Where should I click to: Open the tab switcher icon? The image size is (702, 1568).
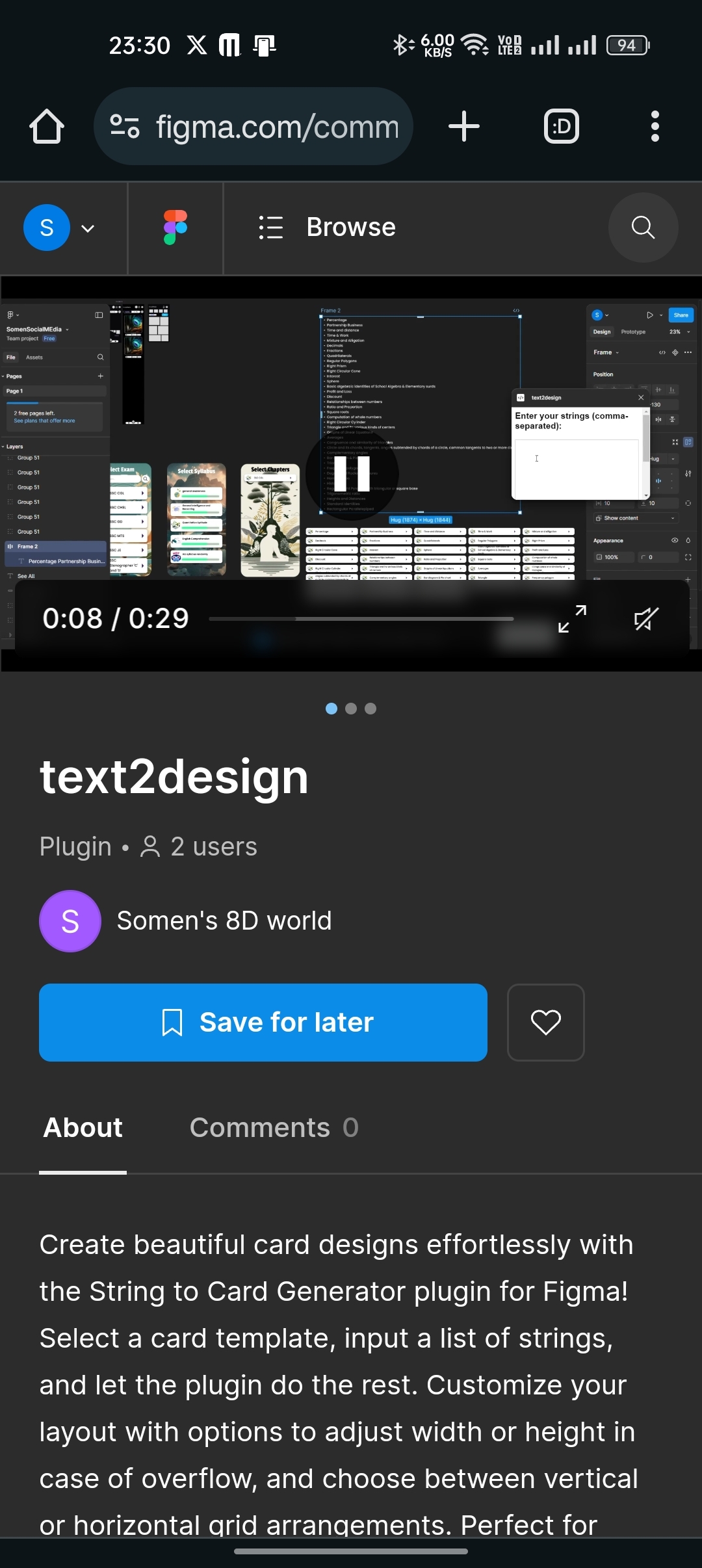point(561,126)
